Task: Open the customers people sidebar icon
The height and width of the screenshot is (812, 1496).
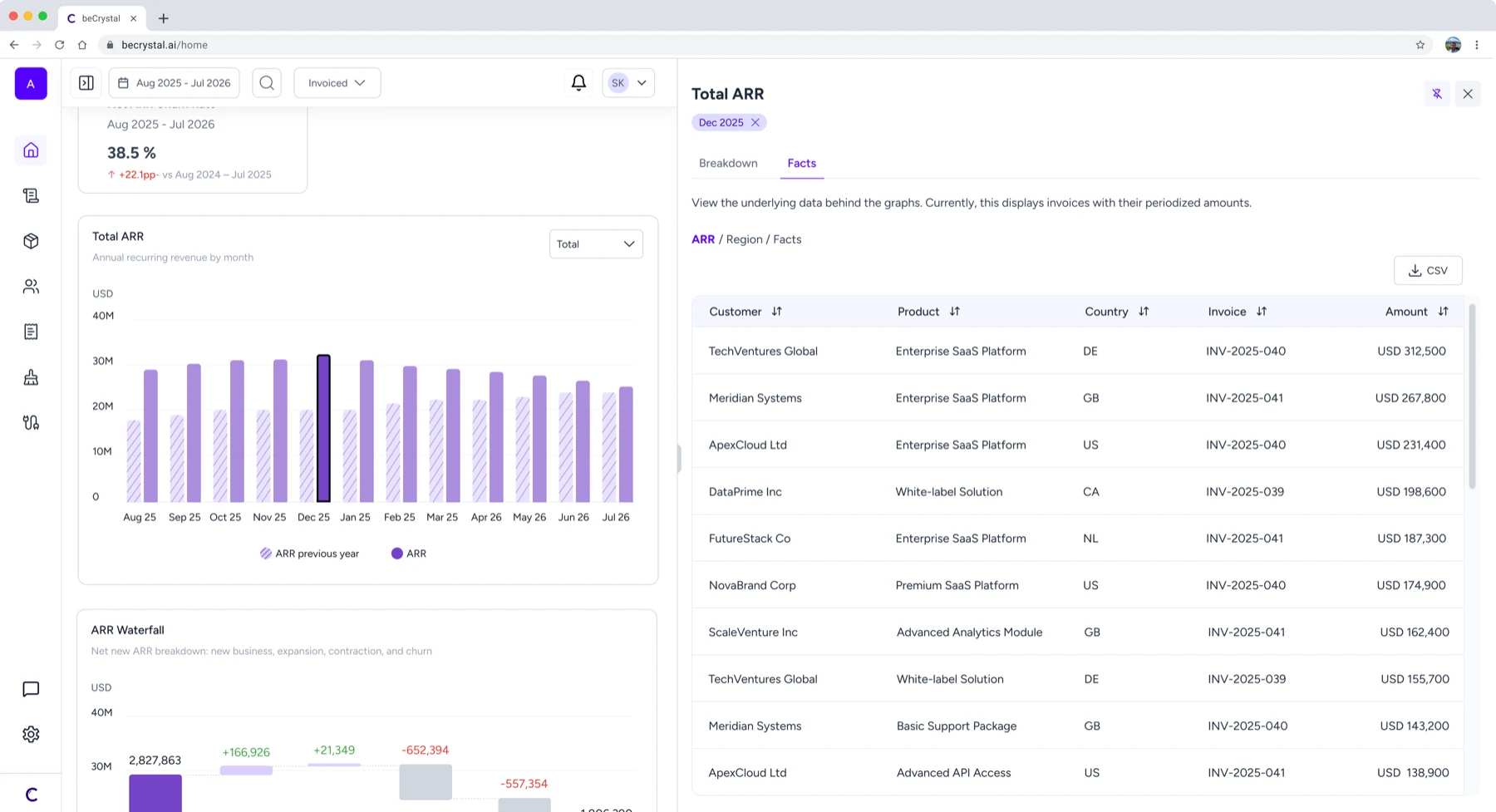Action: (31, 287)
